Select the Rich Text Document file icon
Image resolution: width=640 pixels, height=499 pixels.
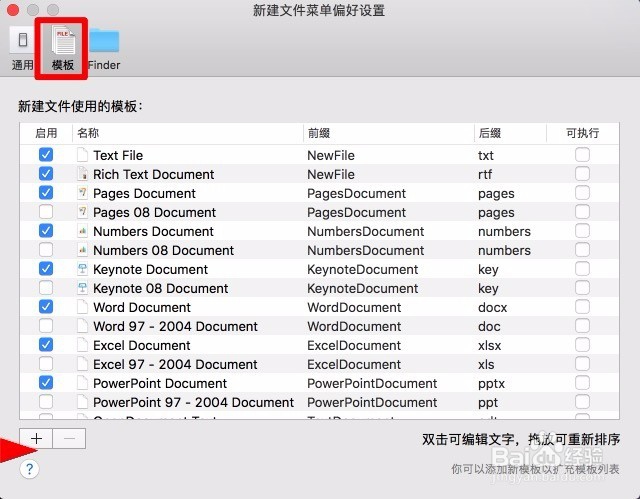[82, 174]
